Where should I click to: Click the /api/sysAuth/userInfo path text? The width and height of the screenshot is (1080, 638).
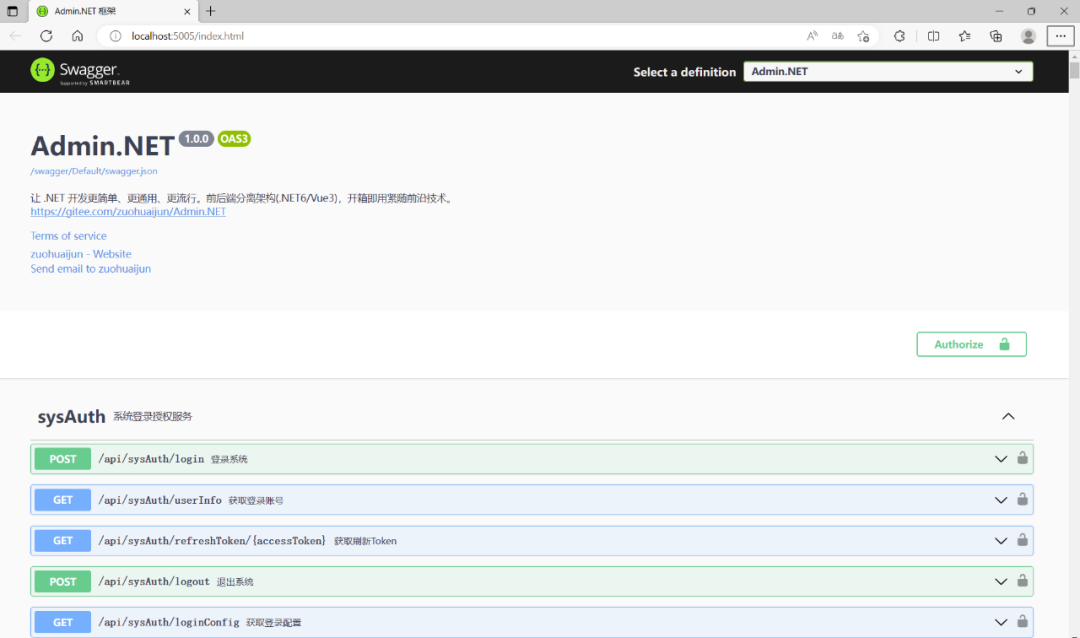[160, 500]
